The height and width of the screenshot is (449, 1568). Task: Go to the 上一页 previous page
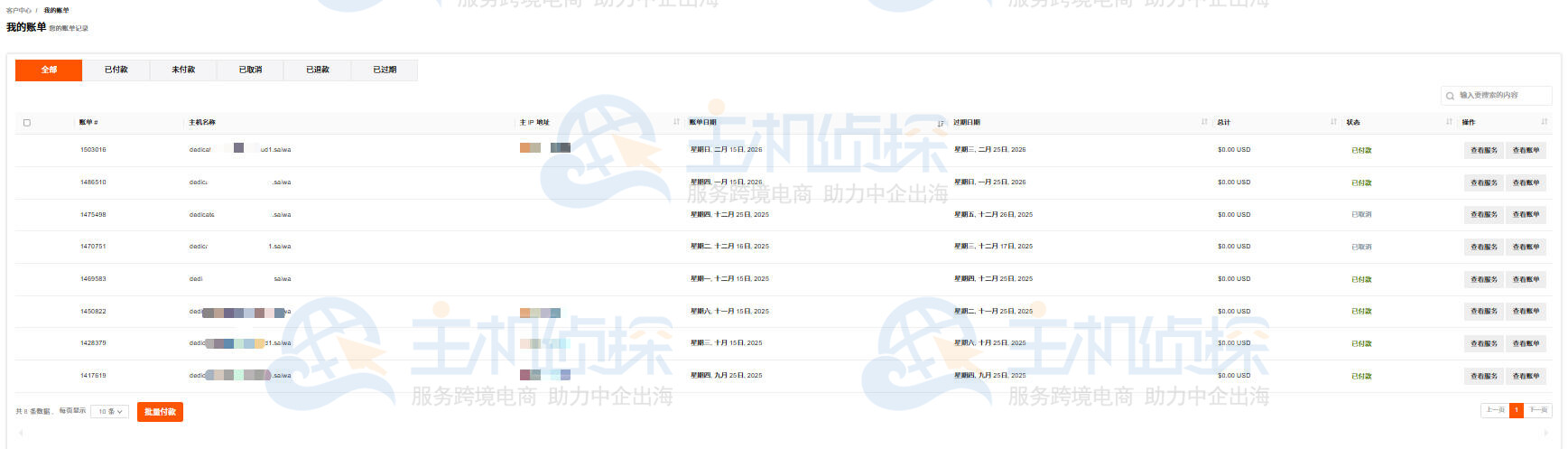[x=1495, y=410]
